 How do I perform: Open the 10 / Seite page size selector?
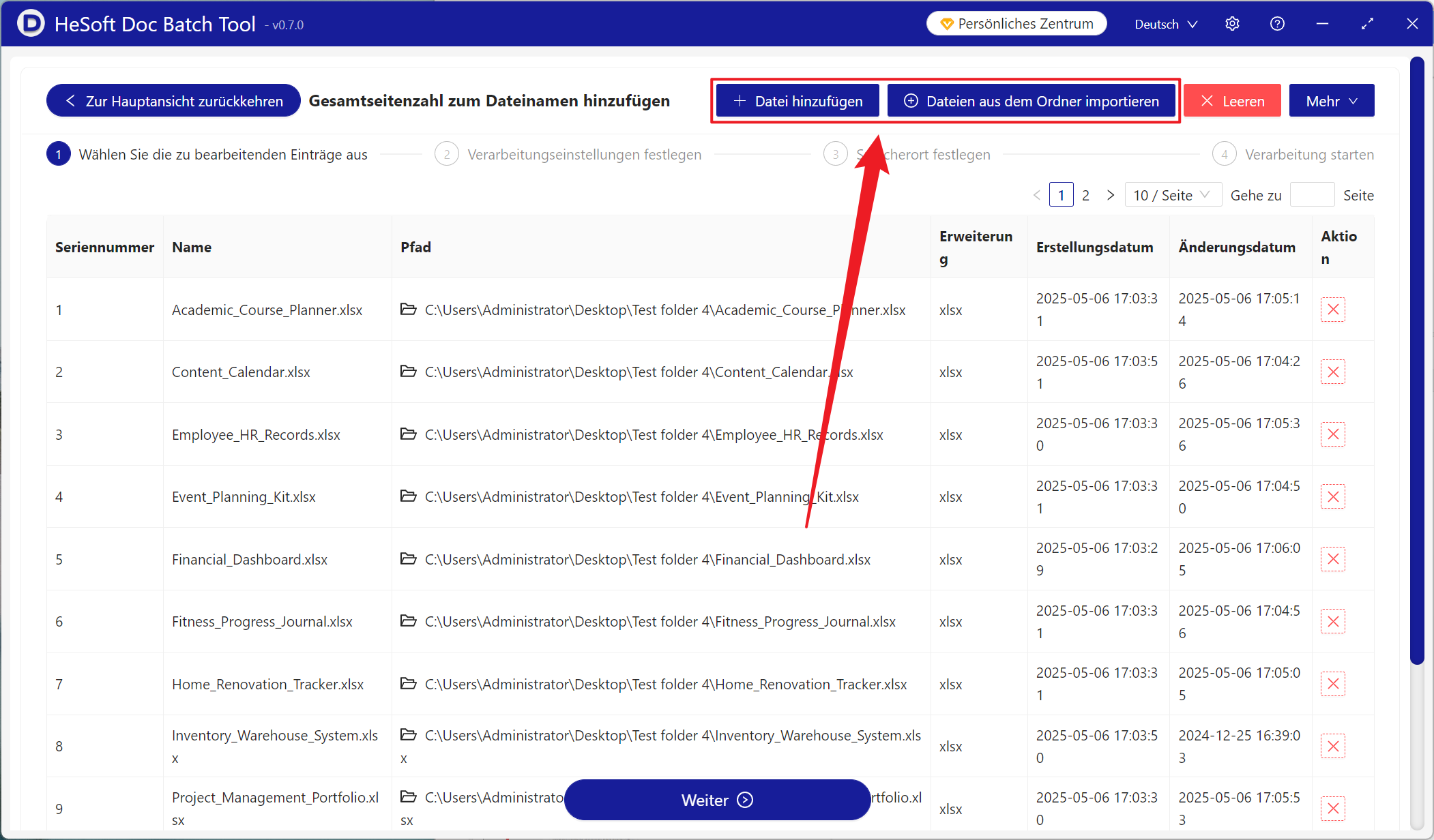pos(1172,195)
